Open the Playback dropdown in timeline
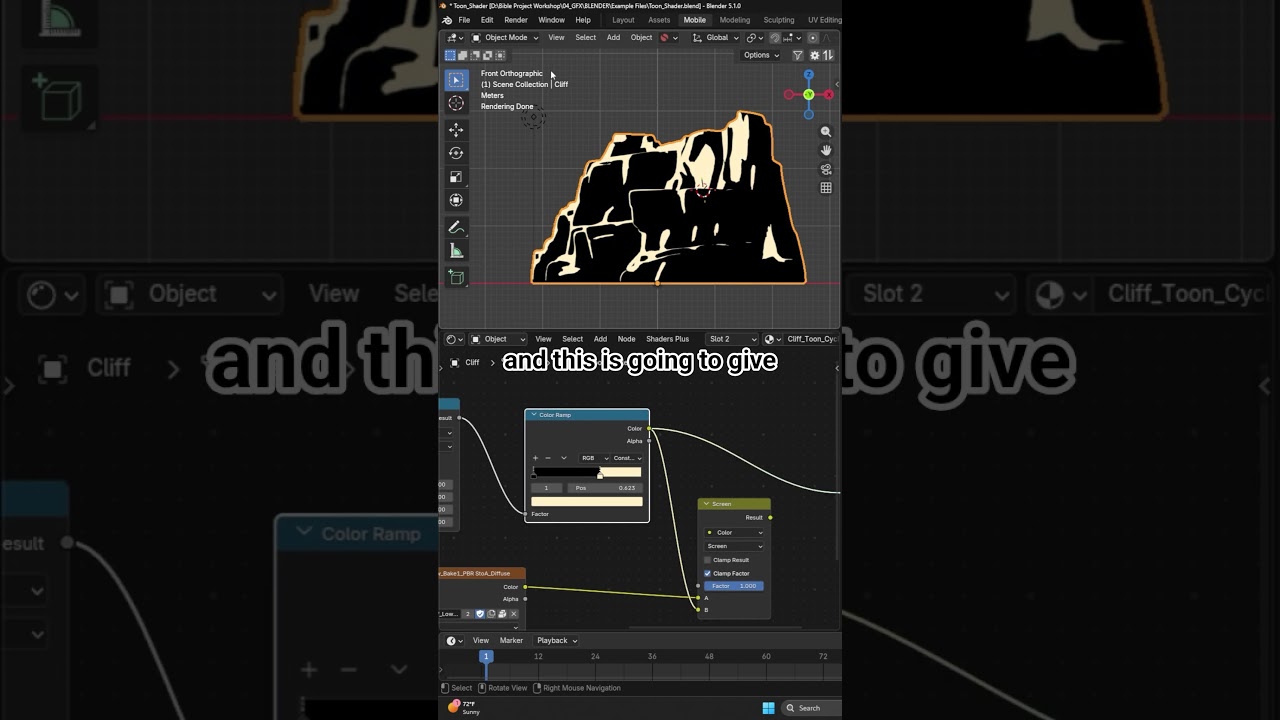 (557, 641)
